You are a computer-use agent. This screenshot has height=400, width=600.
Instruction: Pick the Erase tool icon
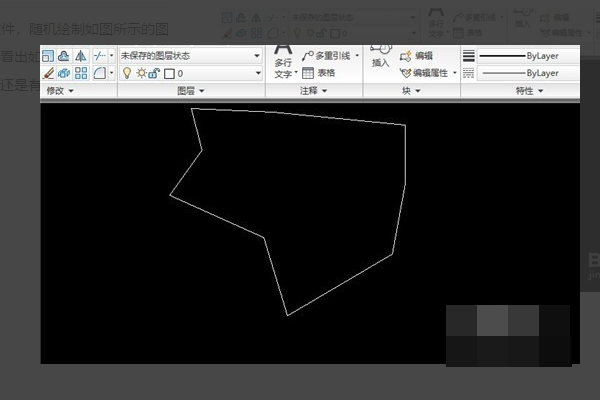pyautogui.click(x=48, y=73)
